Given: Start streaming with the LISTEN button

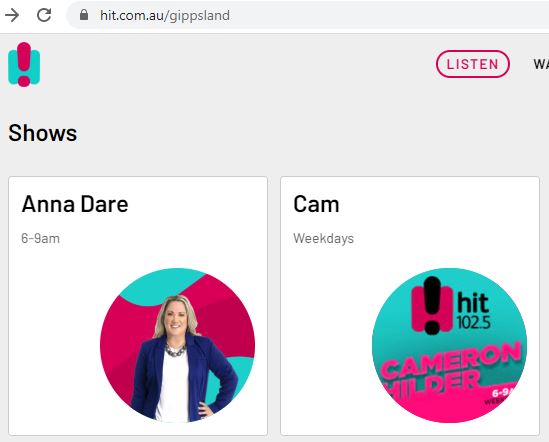Looking at the screenshot, I should (x=473, y=64).
